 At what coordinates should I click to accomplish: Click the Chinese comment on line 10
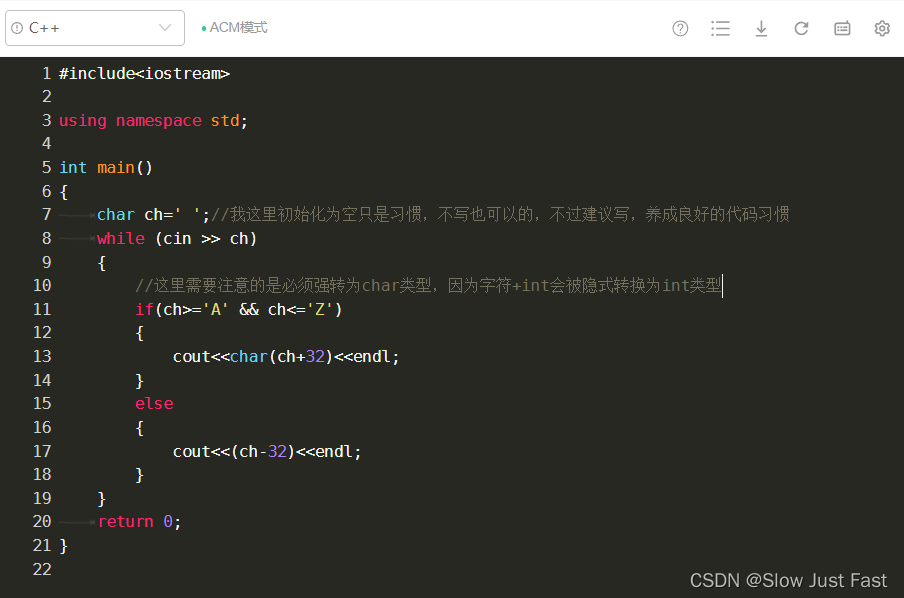click(428, 286)
